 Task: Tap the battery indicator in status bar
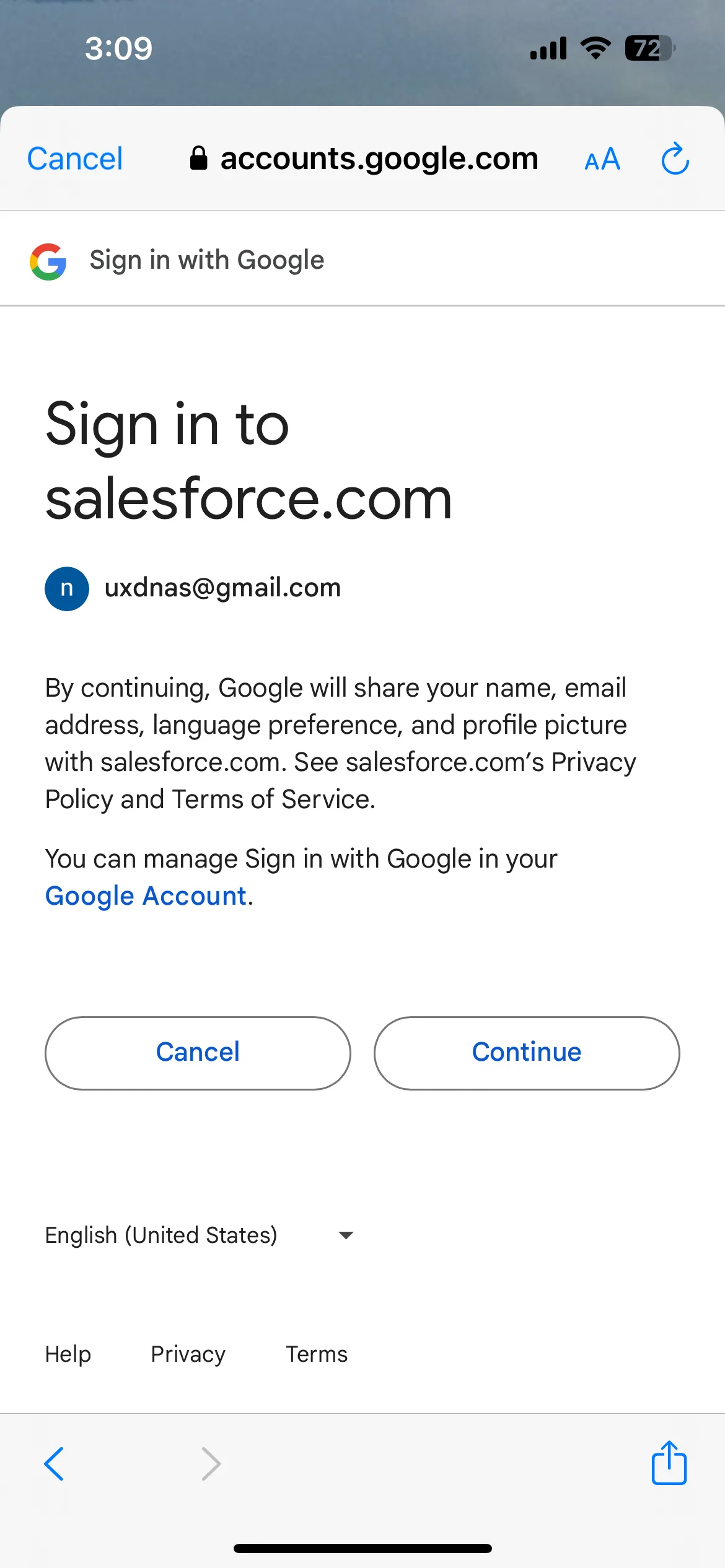point(649,48)
